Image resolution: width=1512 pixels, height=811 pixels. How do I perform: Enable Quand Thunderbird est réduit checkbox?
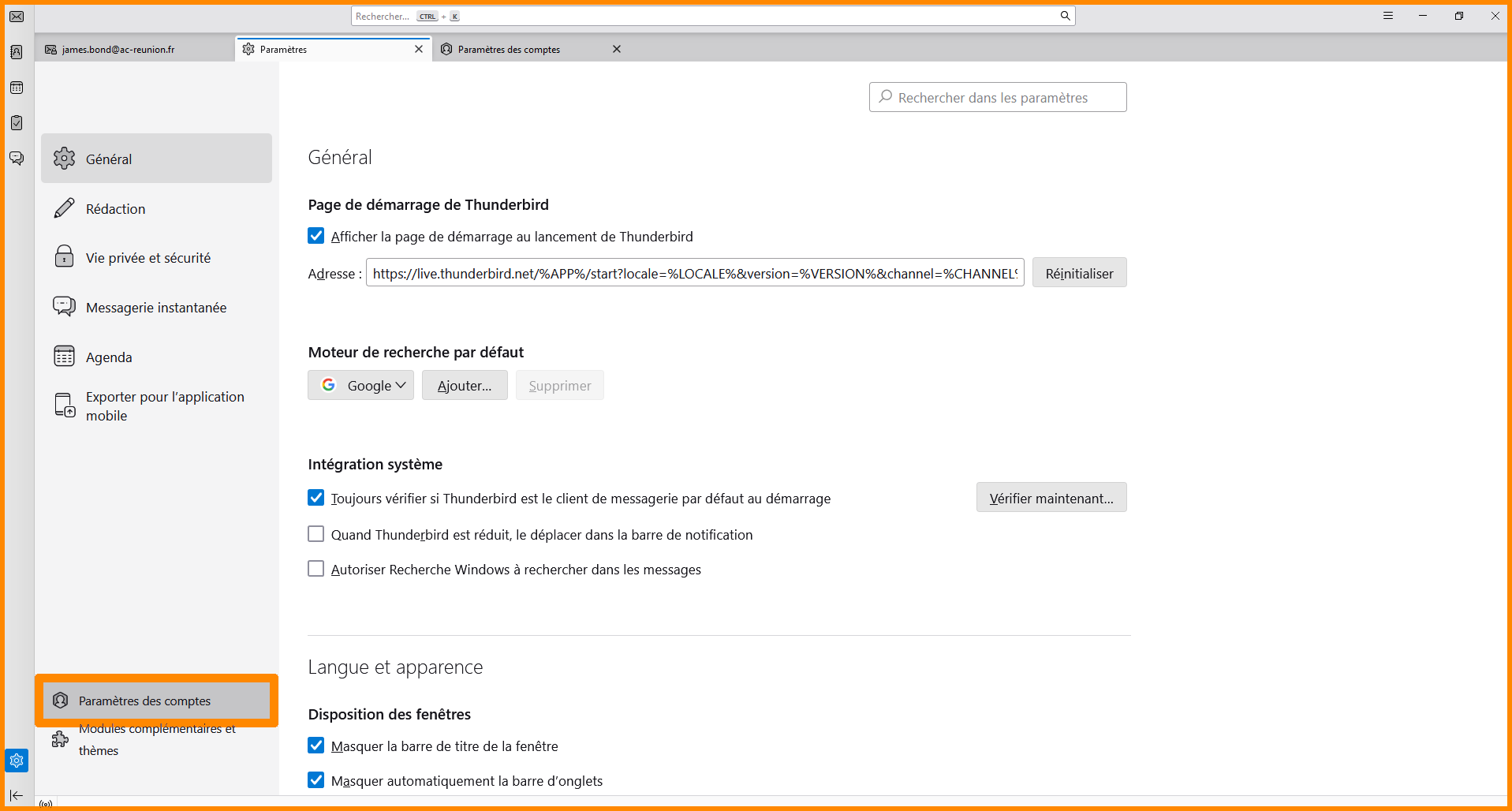(x=316, y=534)
